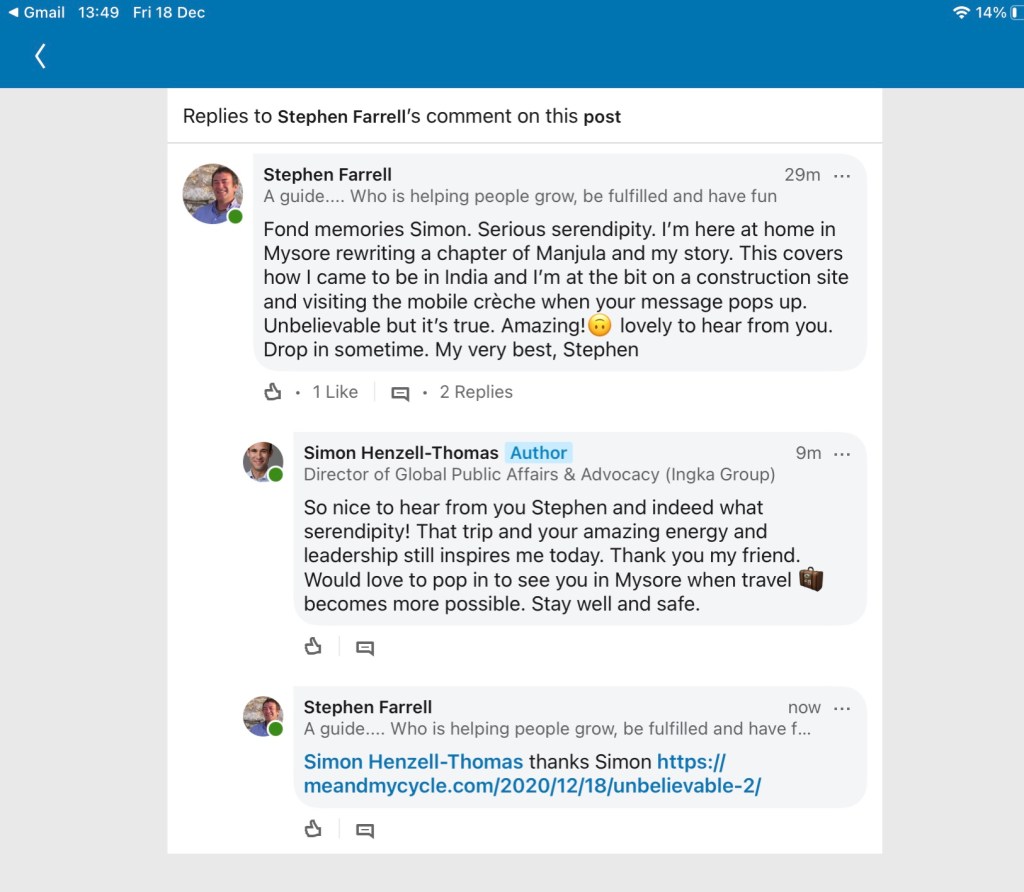View the 1 Like count

point(334,392)
